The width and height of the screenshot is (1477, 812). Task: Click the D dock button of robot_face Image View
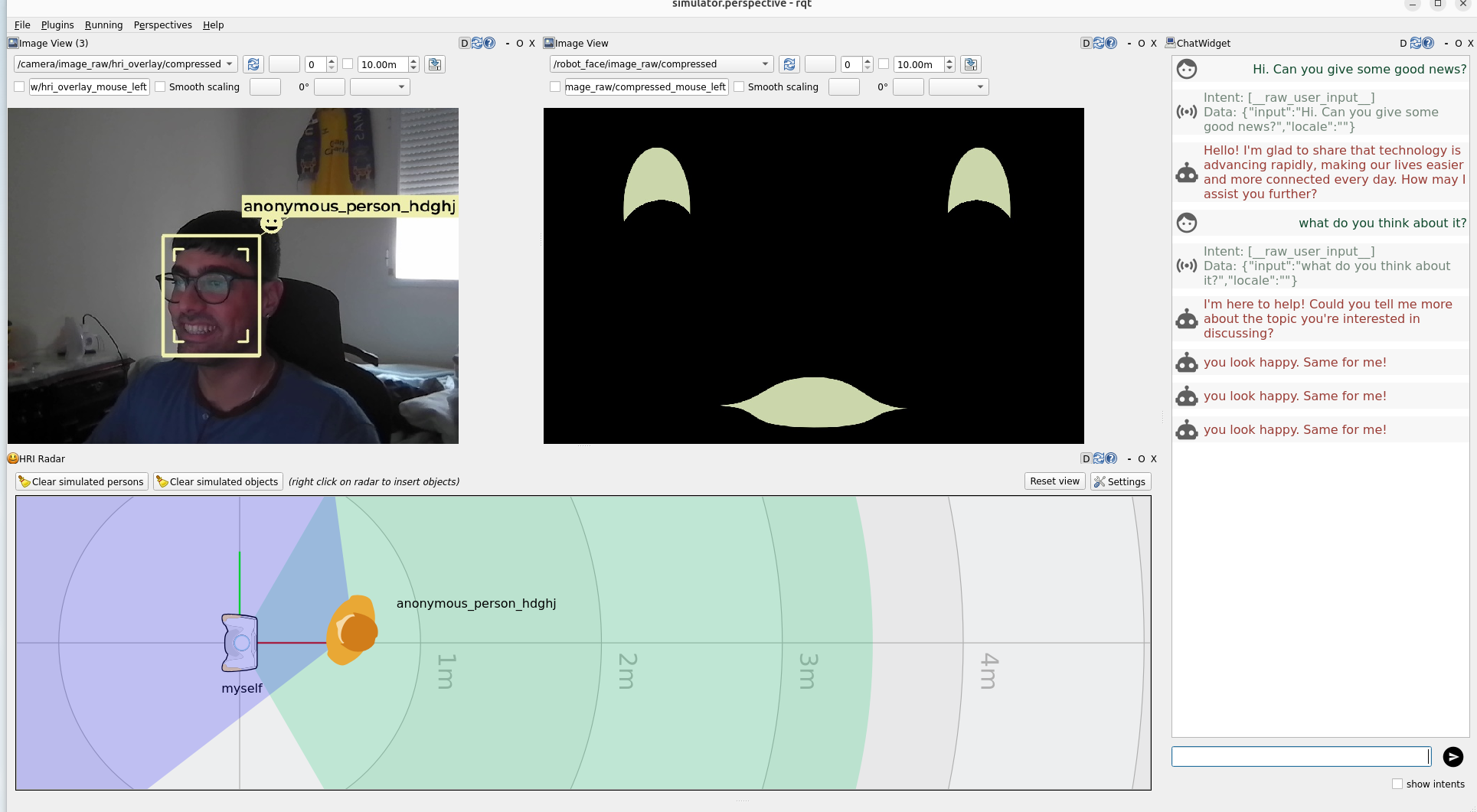1086,44
